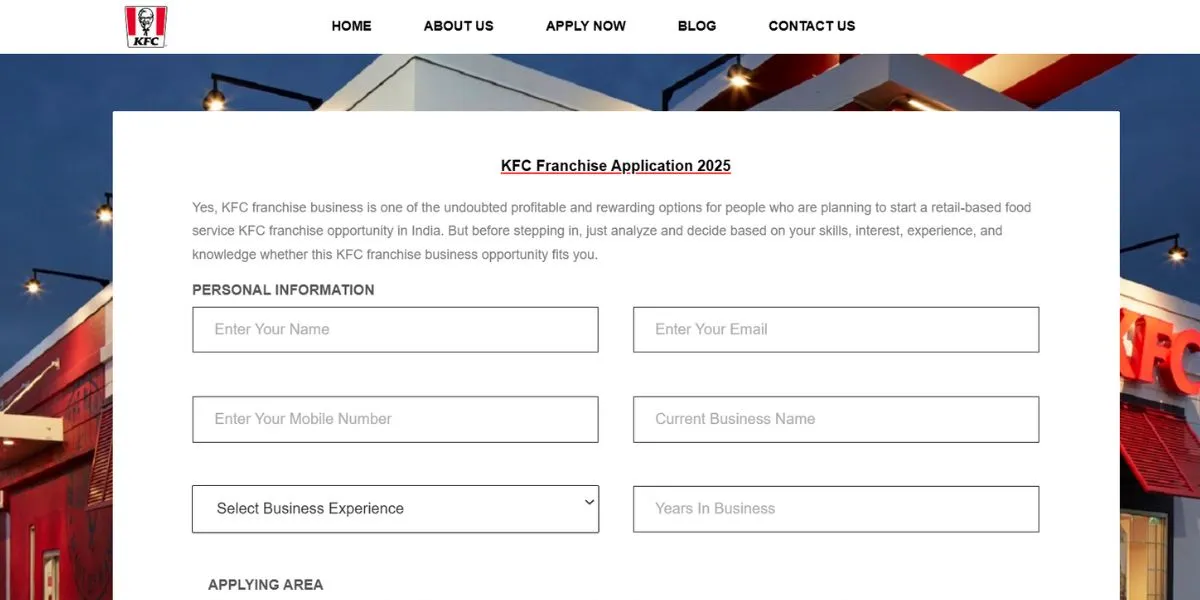Click the Enter Your Email input
This screenshot has height=600, width=1200.
[x=836, y=329]
